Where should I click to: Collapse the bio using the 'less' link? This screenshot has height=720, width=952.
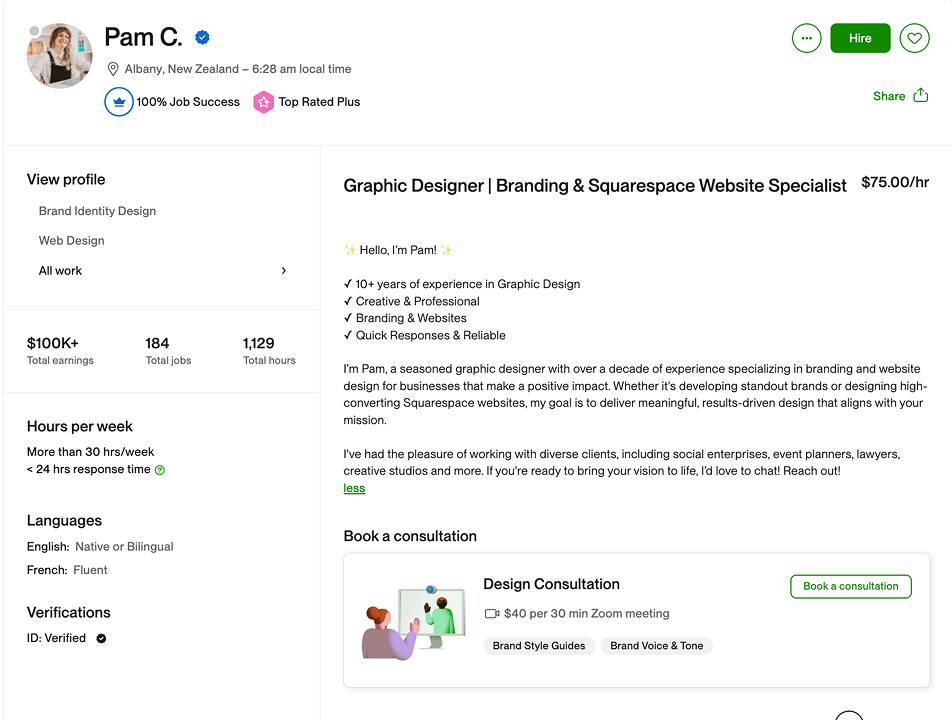pyautogui.click(x=354, y=489)
